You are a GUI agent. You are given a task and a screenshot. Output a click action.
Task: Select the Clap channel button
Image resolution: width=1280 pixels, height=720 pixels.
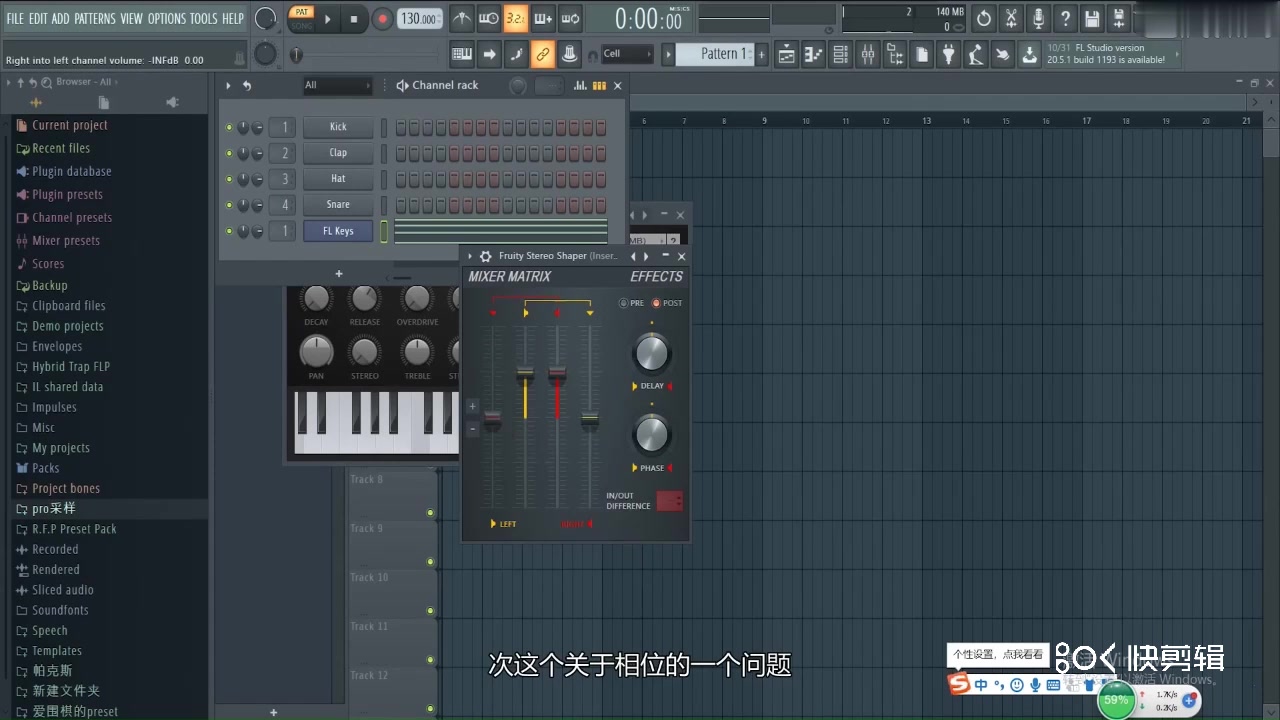point(338,153)
